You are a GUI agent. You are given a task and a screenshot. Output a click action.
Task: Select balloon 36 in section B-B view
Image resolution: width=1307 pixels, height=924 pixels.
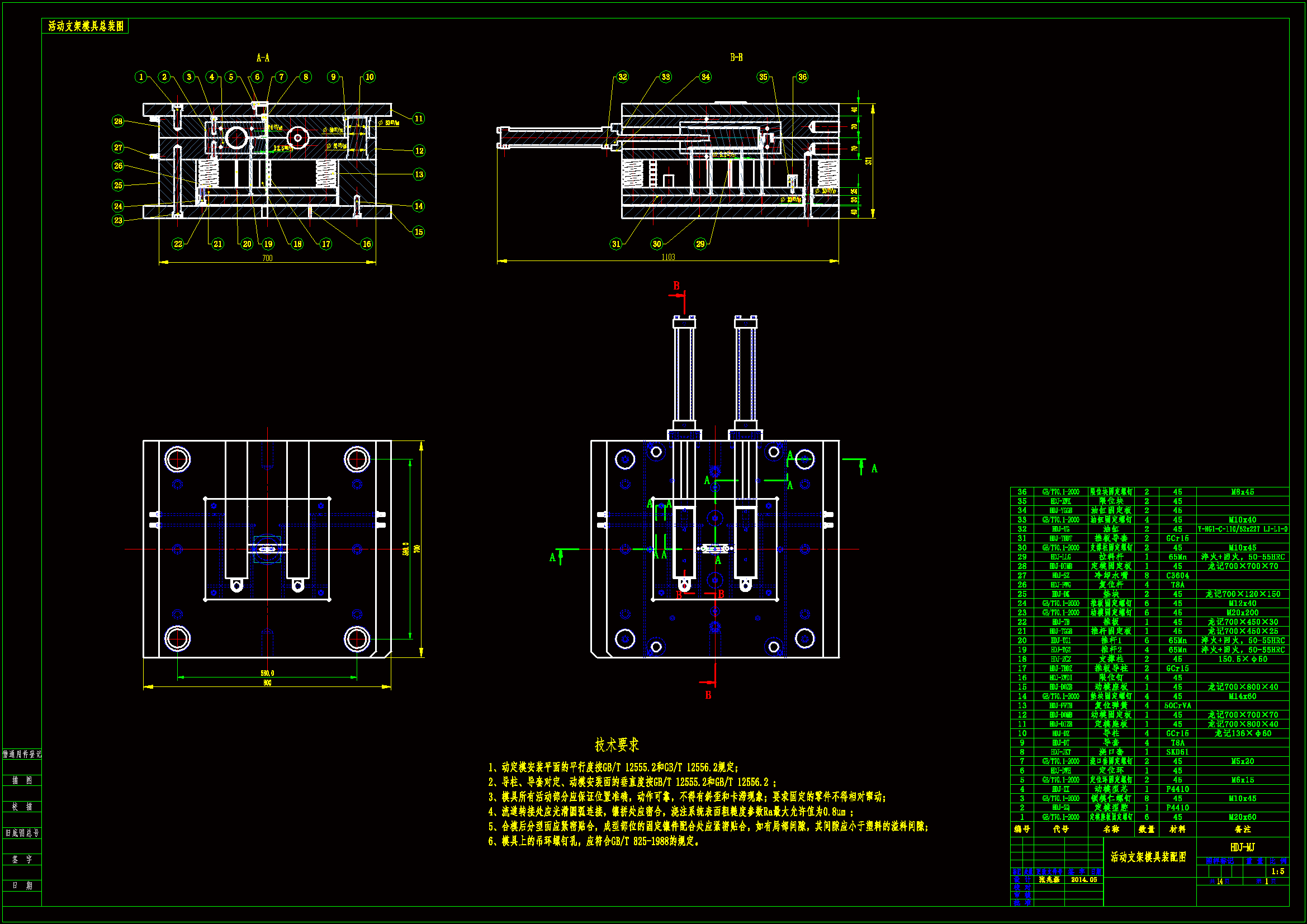(802, 77)
